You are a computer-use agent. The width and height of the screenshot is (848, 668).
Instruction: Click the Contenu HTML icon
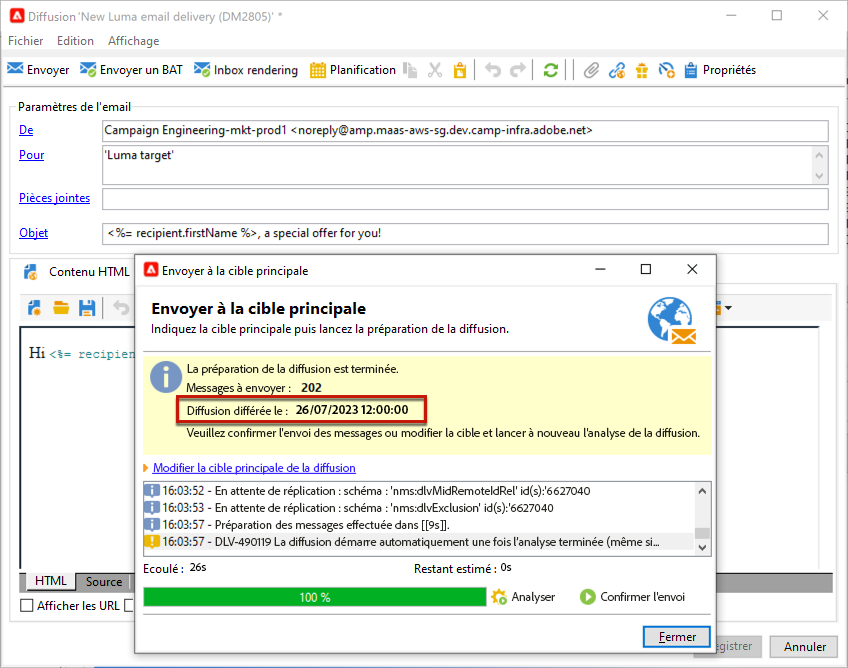[x=31, y=272]
